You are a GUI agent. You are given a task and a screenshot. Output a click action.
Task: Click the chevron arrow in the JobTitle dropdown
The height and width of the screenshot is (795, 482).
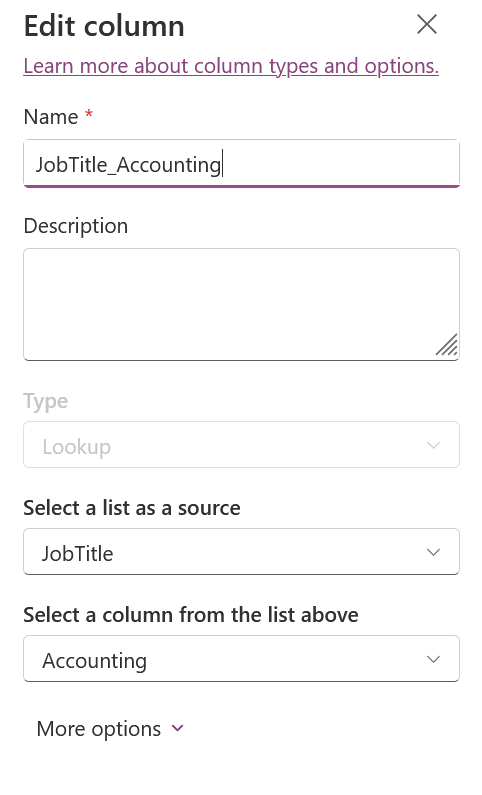click(433, 552)
